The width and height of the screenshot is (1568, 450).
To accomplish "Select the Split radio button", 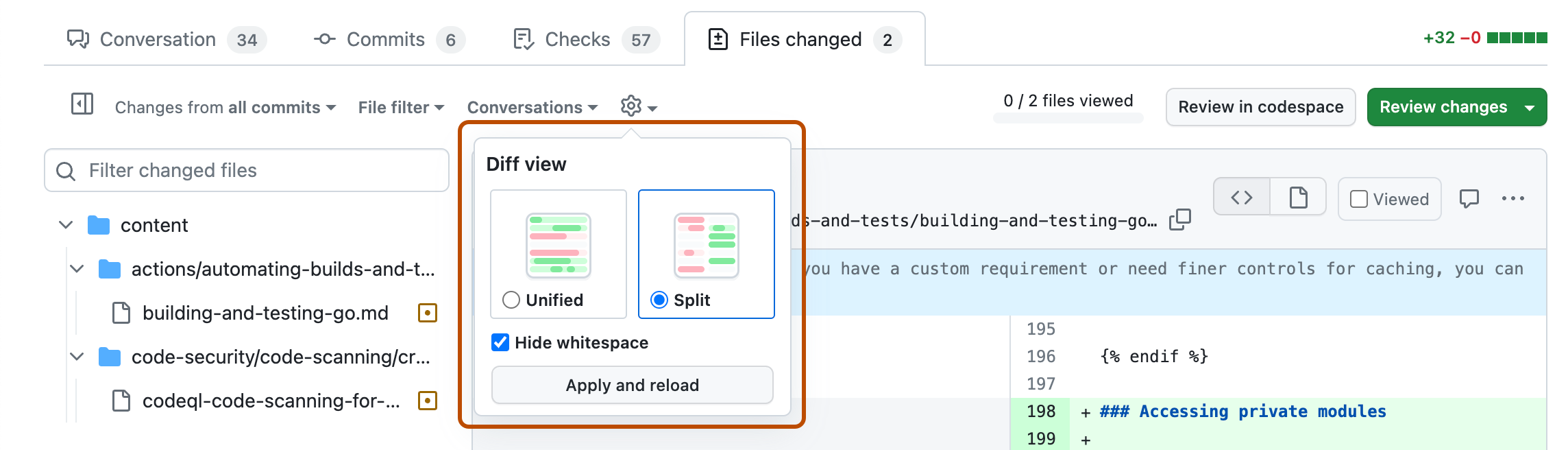I will click(659, 300).
